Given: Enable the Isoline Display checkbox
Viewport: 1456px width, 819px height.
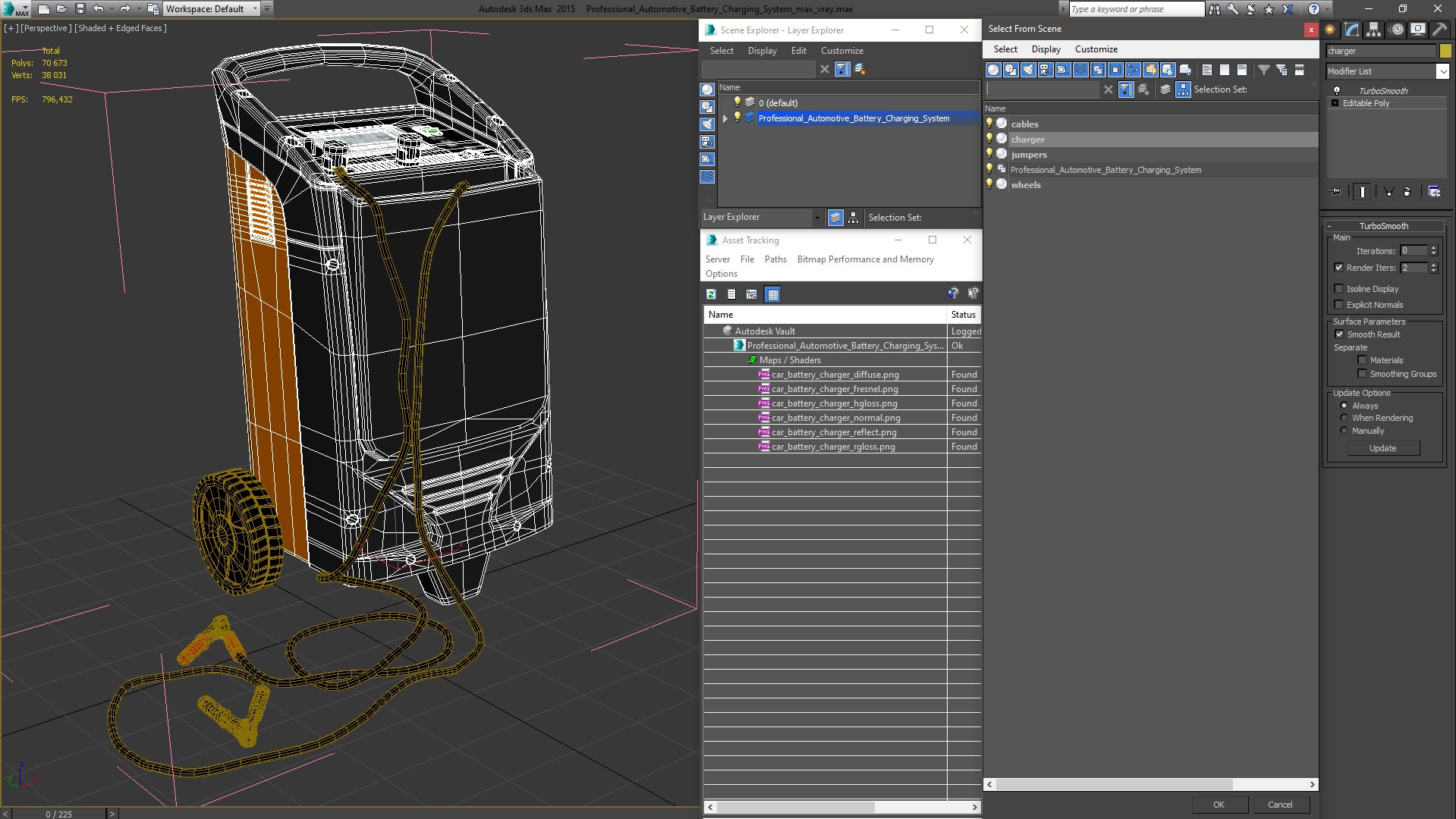Looking at the screenshot, I should (1338, 289).
